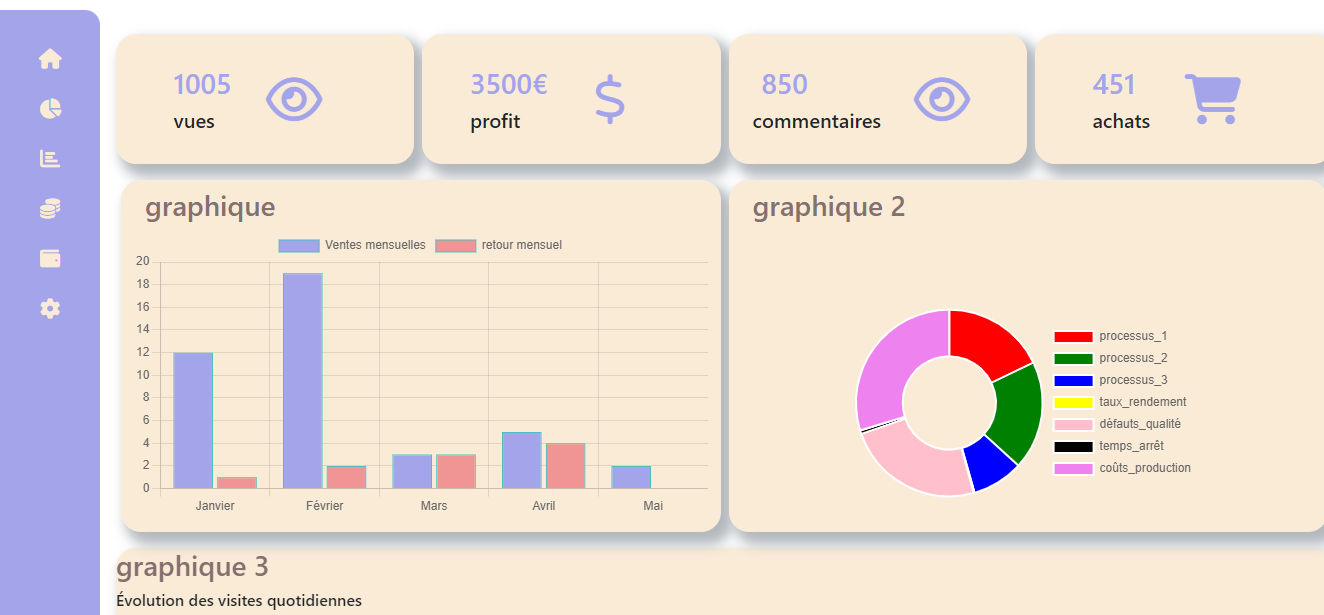Click the shopping cart achats icon
The width and height of the screenshot is (1324, 615).
click(1212, 99)
